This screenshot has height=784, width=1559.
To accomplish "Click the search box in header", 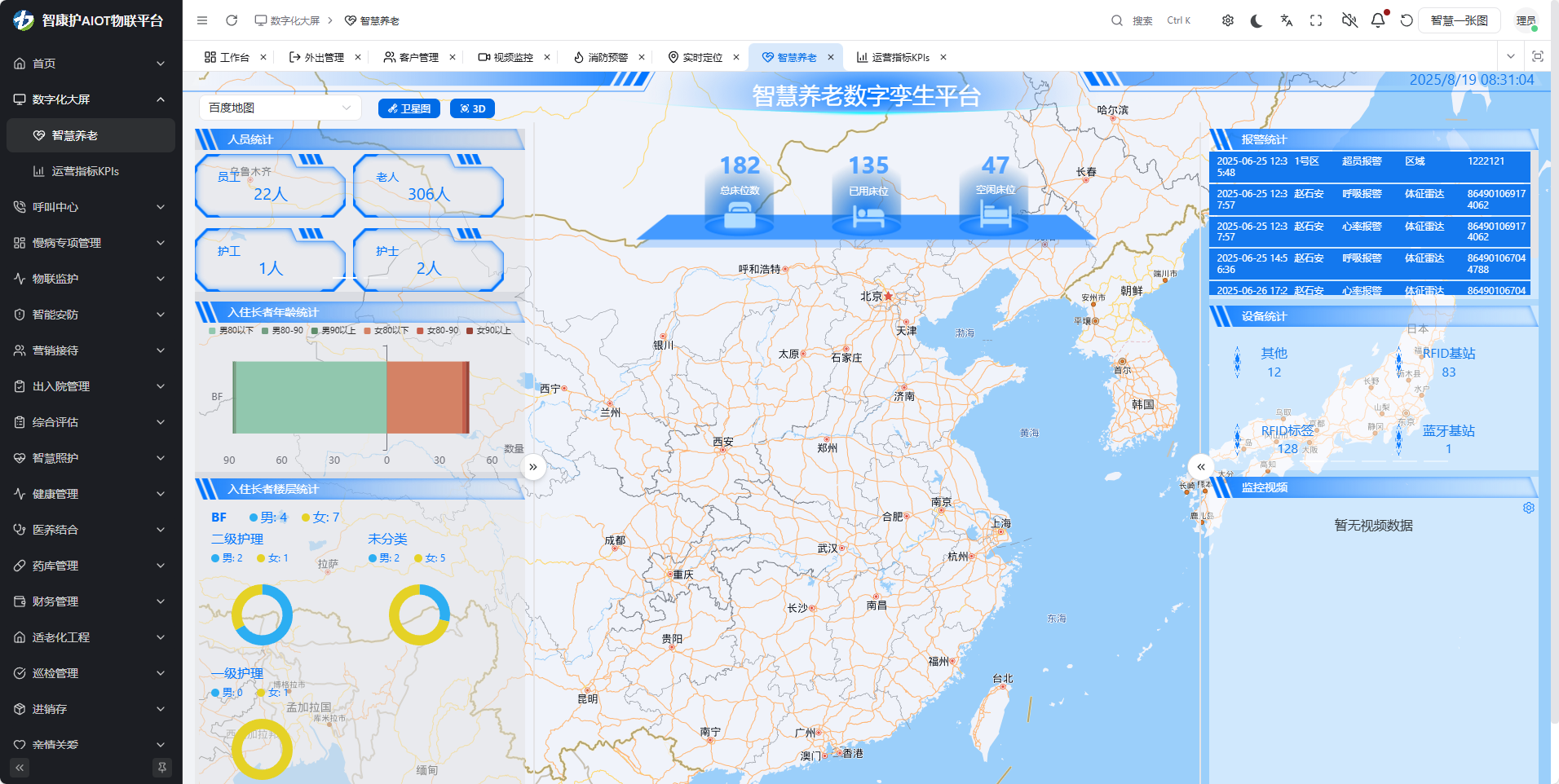I will click(x=1151, y=20).
